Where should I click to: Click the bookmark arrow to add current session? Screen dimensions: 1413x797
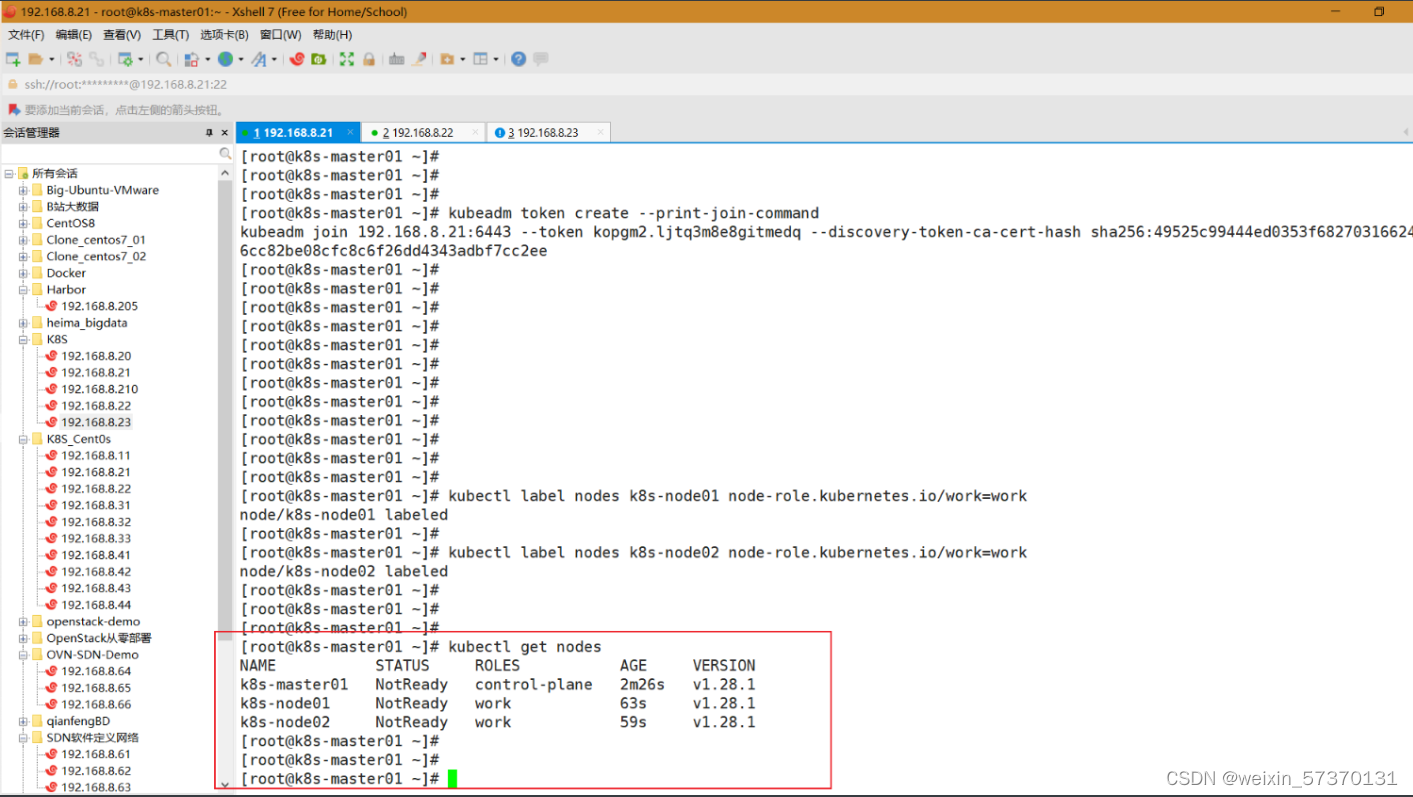pos(14,110)
